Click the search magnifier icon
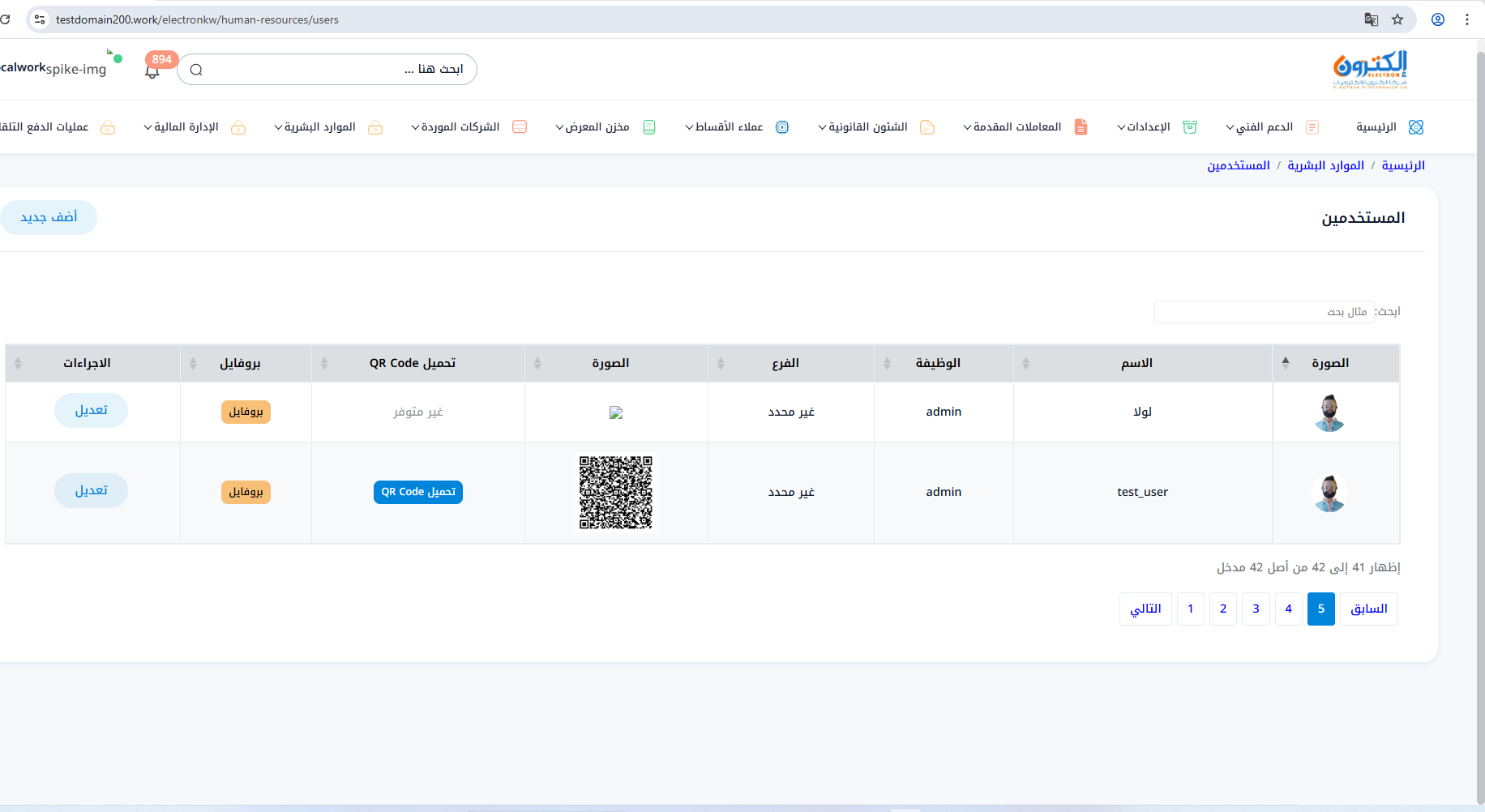The width and height of the screenshot is (1485, 812). coord(196,70)
